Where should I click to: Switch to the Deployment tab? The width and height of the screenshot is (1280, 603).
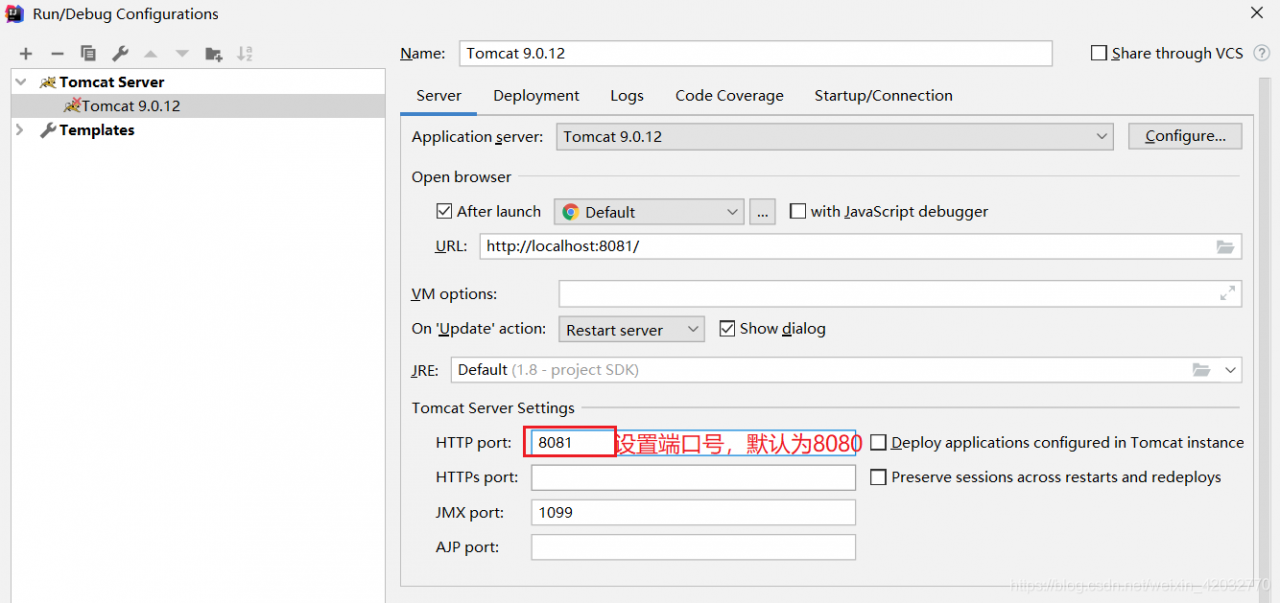point(536,96)
